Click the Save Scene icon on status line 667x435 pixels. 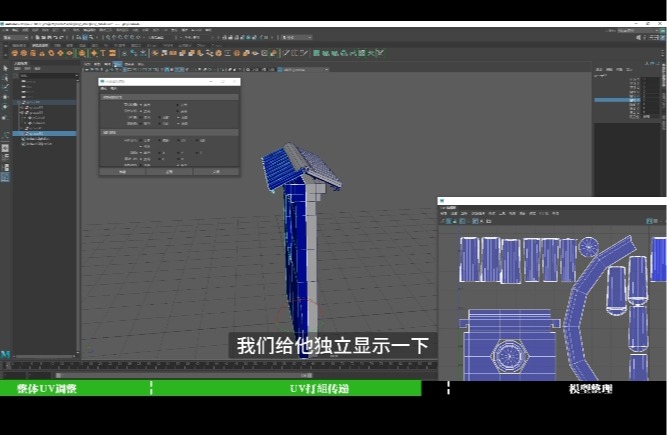click(x=48, y=37)
